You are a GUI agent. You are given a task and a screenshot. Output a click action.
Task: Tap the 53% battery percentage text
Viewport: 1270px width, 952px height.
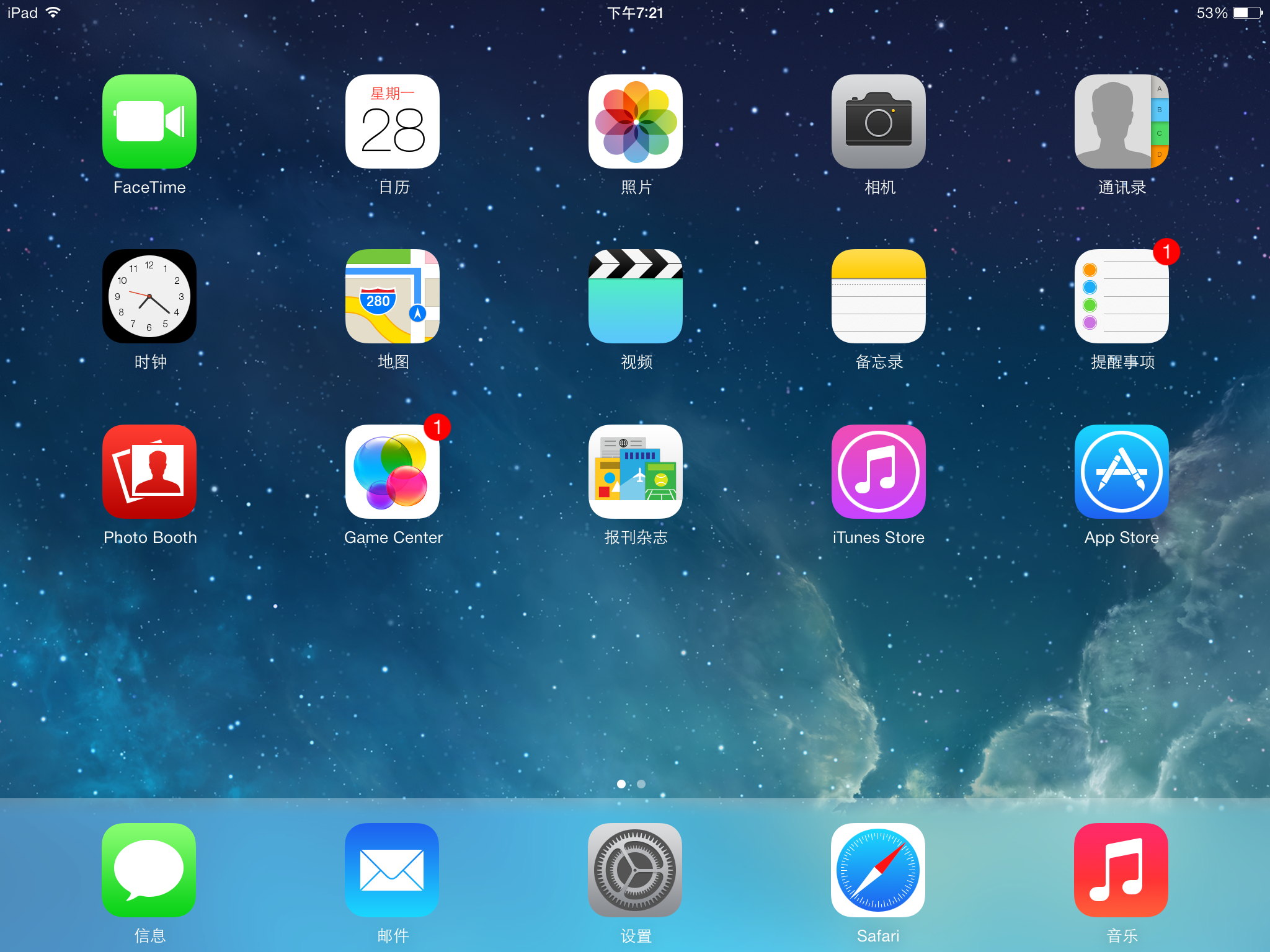(x=1212, y=13)
